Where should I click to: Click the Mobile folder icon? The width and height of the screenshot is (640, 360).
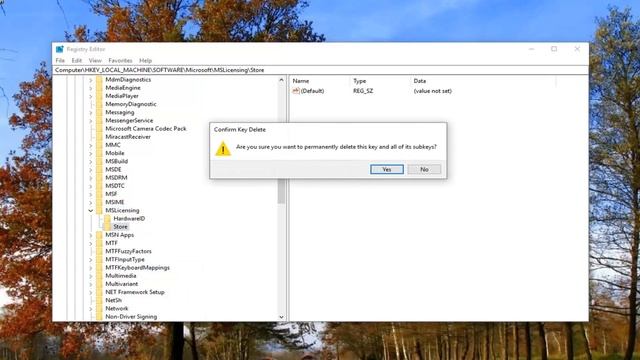(99, 153)
